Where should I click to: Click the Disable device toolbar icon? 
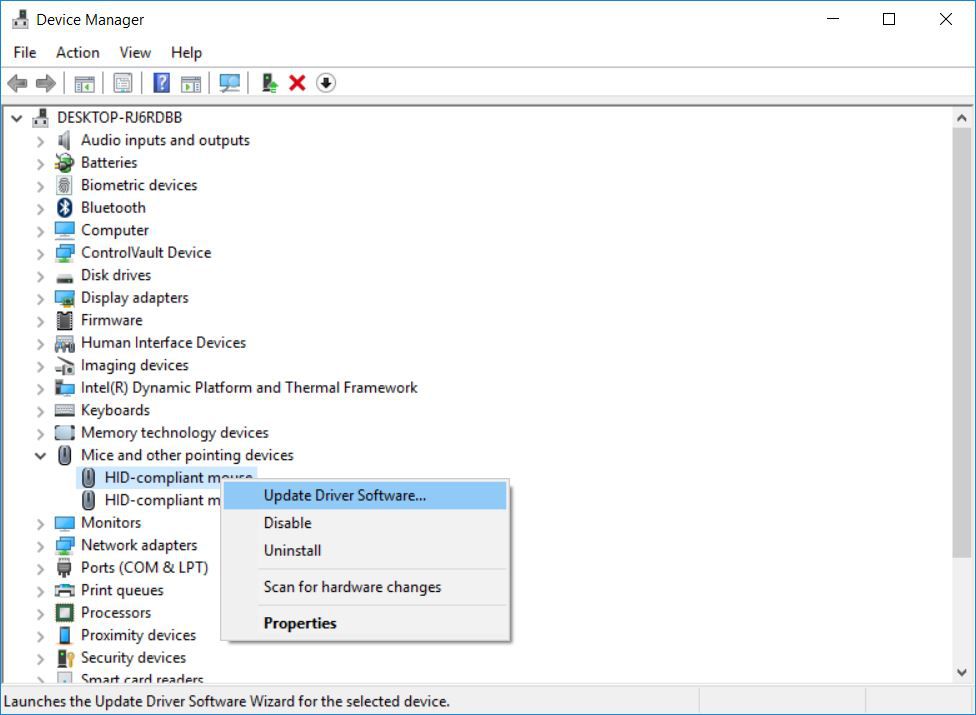pyautogui.click(x=325, y=82)
